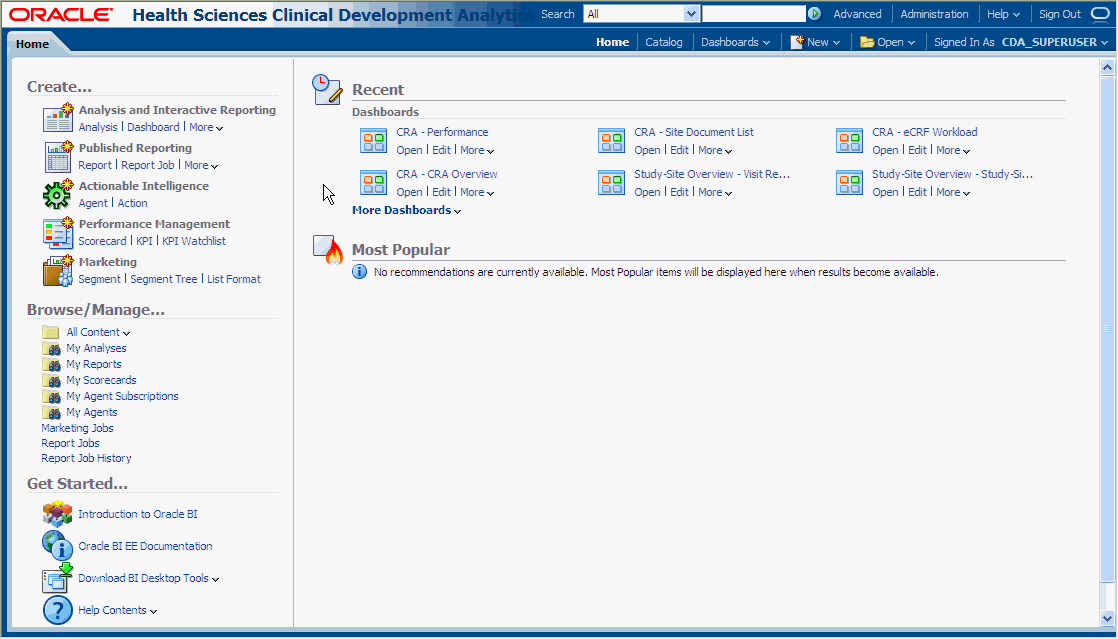Image resolution: width=1118 pixels, height=639 pixels.
Task: Click the CRA - CRA Overview dashboard icon
Action: tap(374, 183)
